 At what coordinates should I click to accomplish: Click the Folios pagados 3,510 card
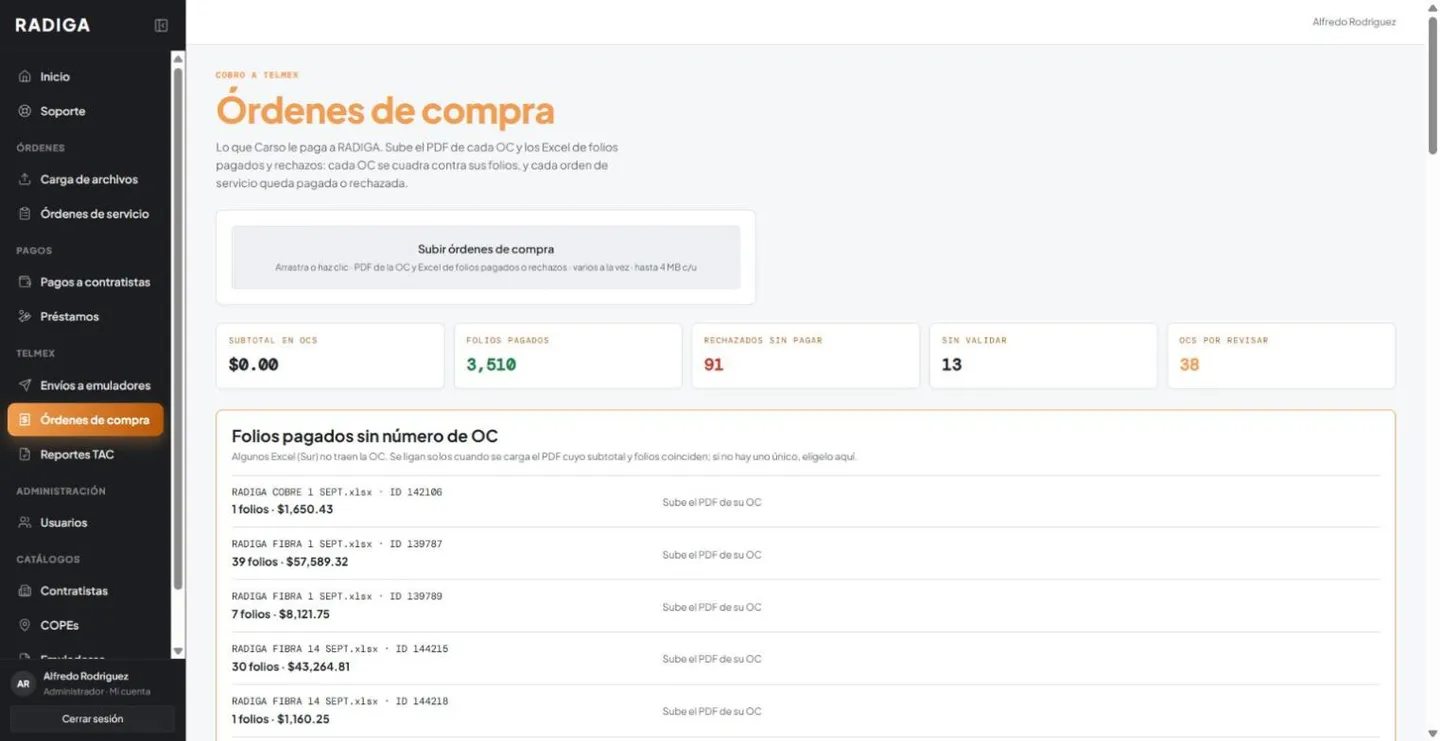(568, 356)
